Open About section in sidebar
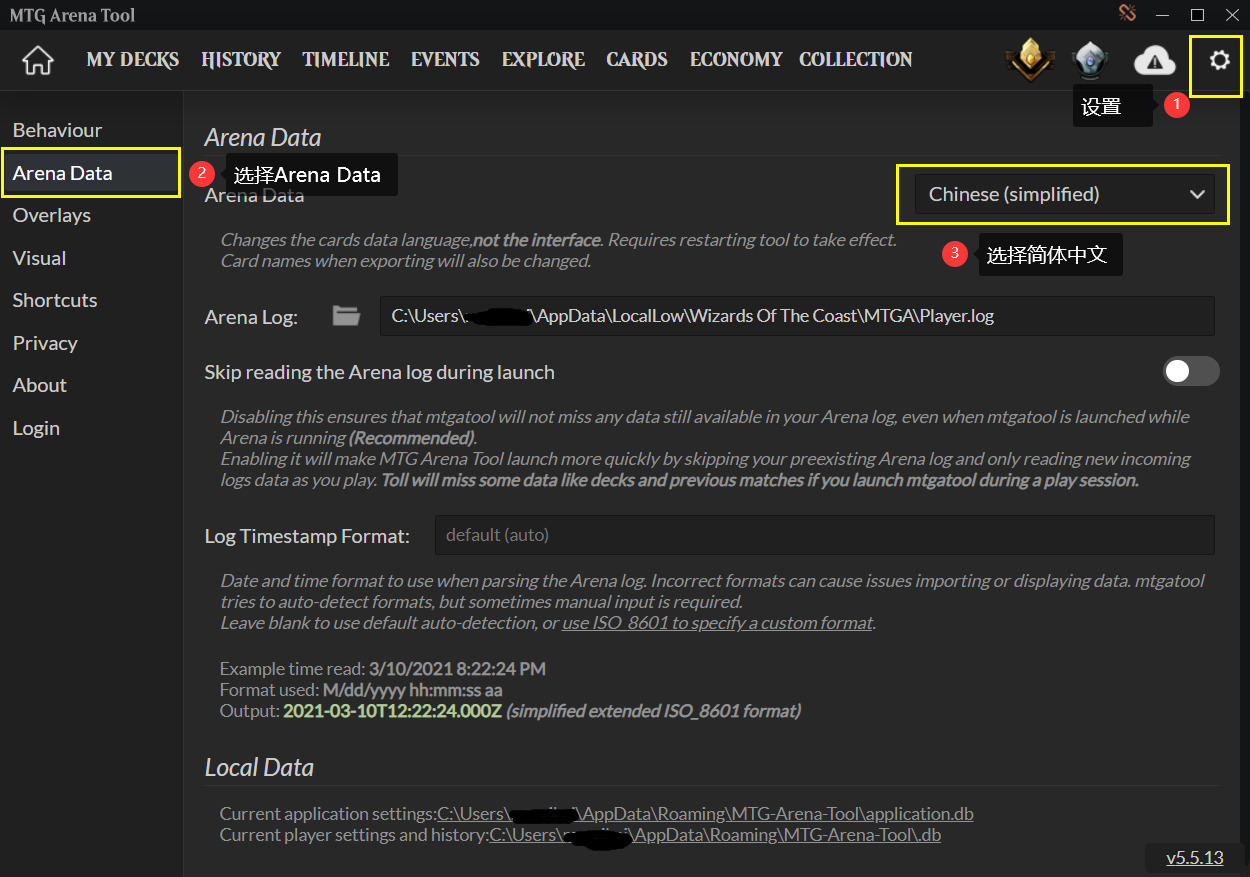Image resolution: width=1250 pixels, height=877 pixels. coord(91,385)
